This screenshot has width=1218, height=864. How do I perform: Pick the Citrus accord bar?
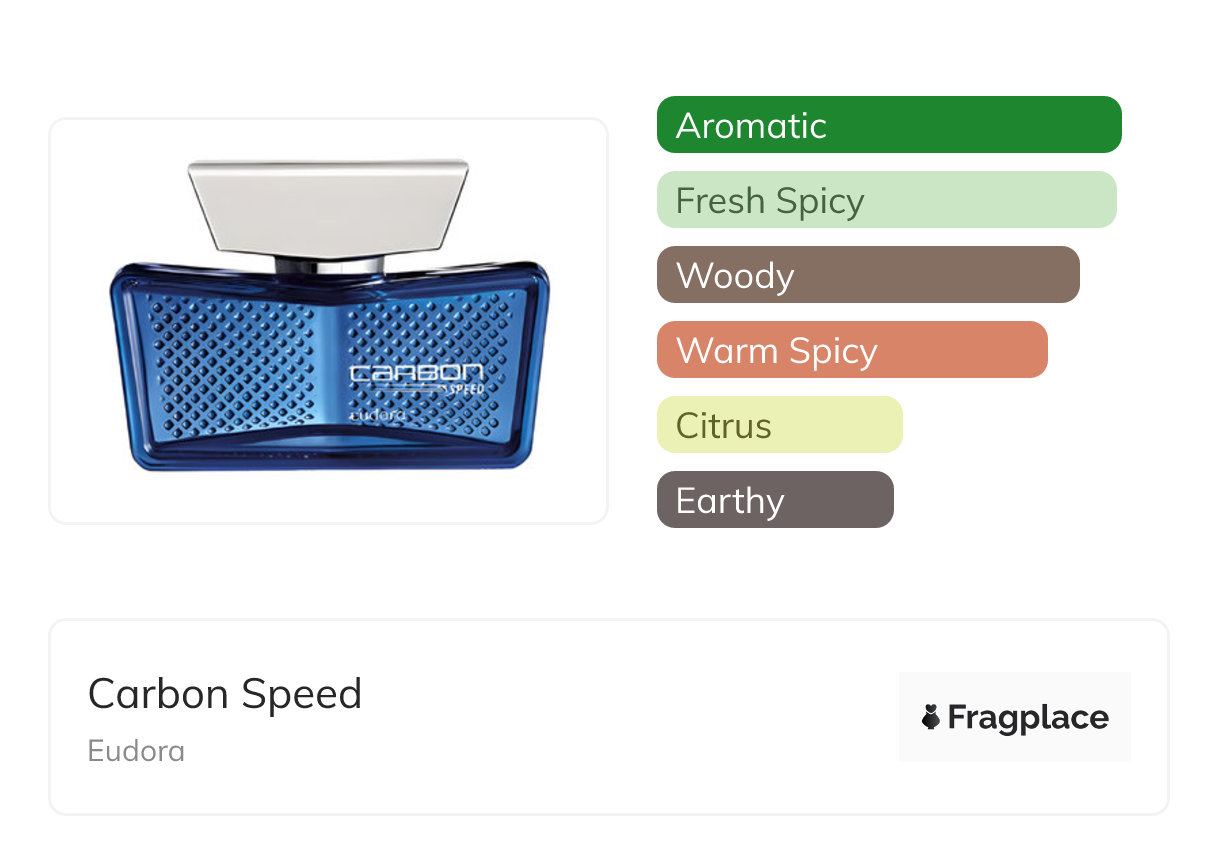pos(779,425)
